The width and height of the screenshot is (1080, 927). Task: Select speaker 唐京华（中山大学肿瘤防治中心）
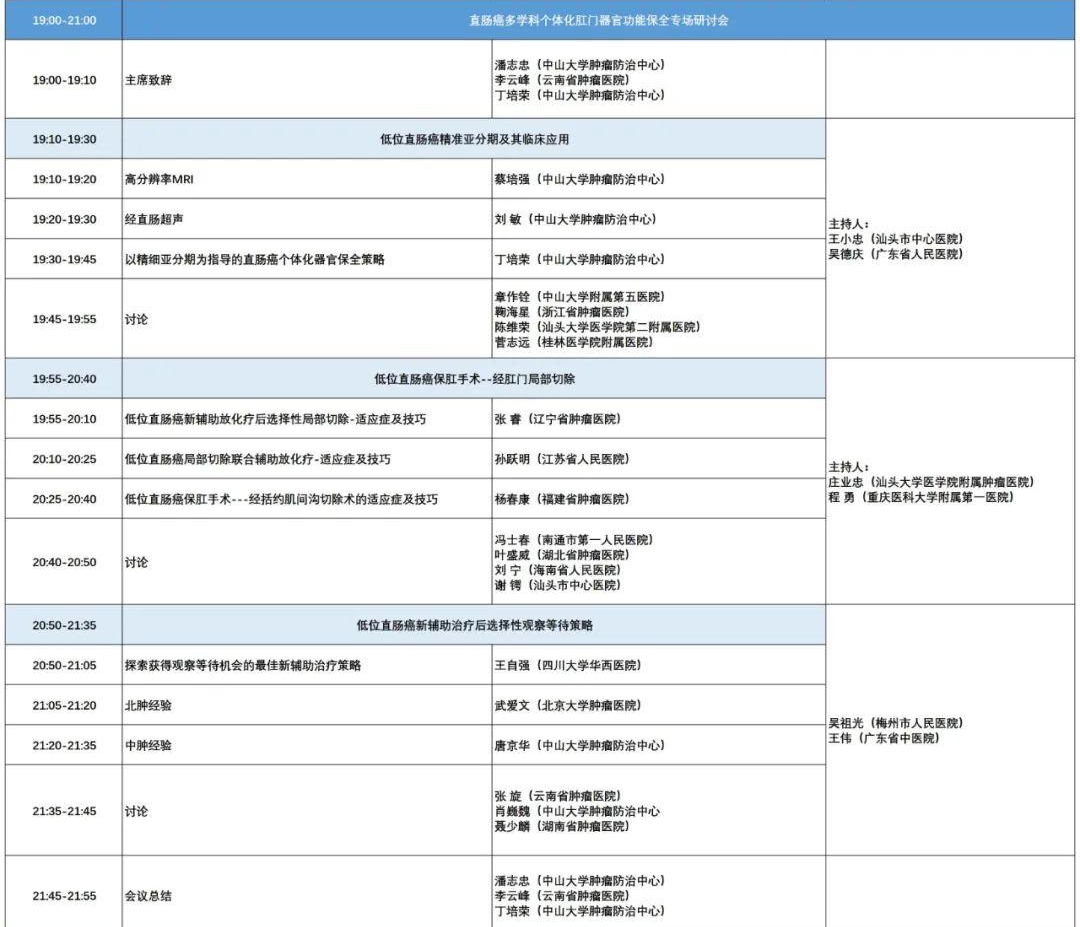tap(580, 745)
